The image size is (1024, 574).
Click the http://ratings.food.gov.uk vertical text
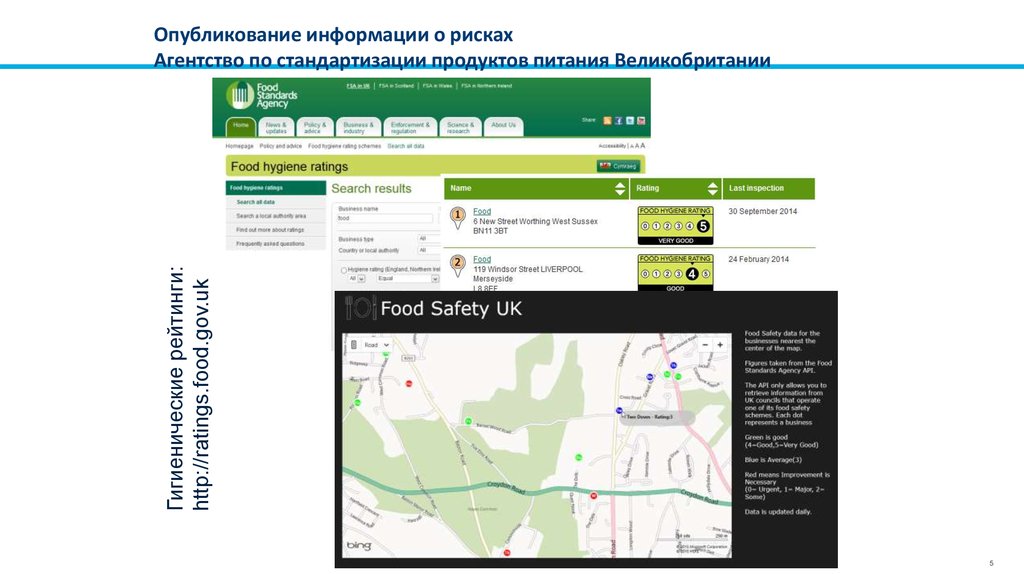tap(200, 394)
